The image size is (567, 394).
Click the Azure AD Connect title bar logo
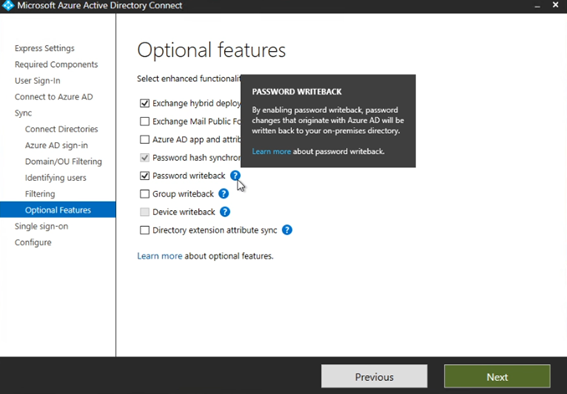(8, 5)
